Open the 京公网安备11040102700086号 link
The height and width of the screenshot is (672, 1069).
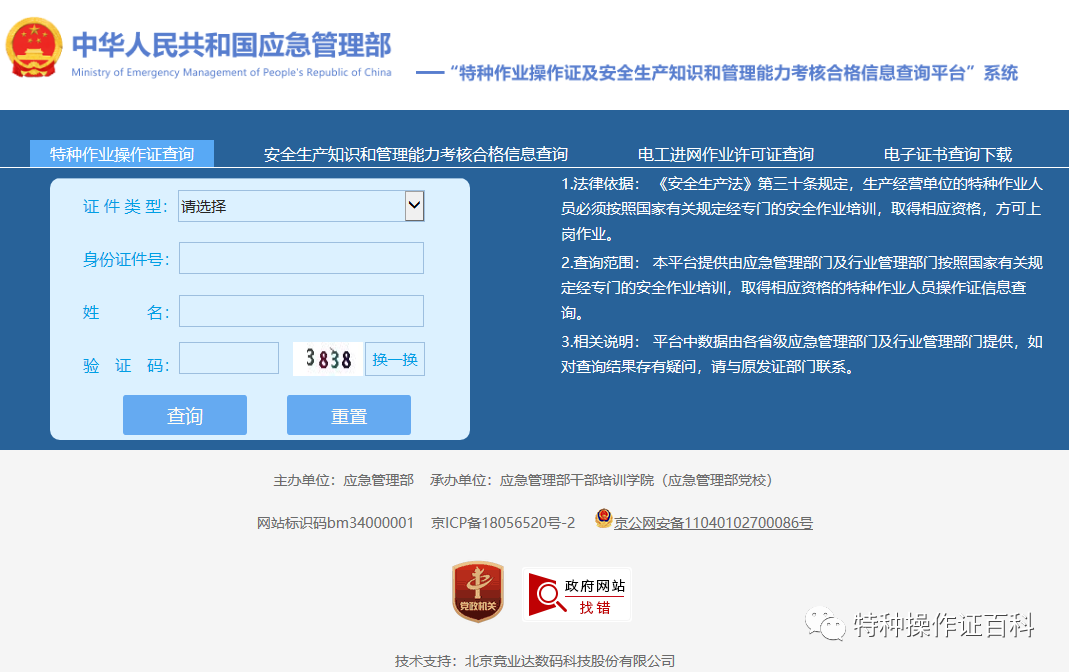tap(713, 523)
